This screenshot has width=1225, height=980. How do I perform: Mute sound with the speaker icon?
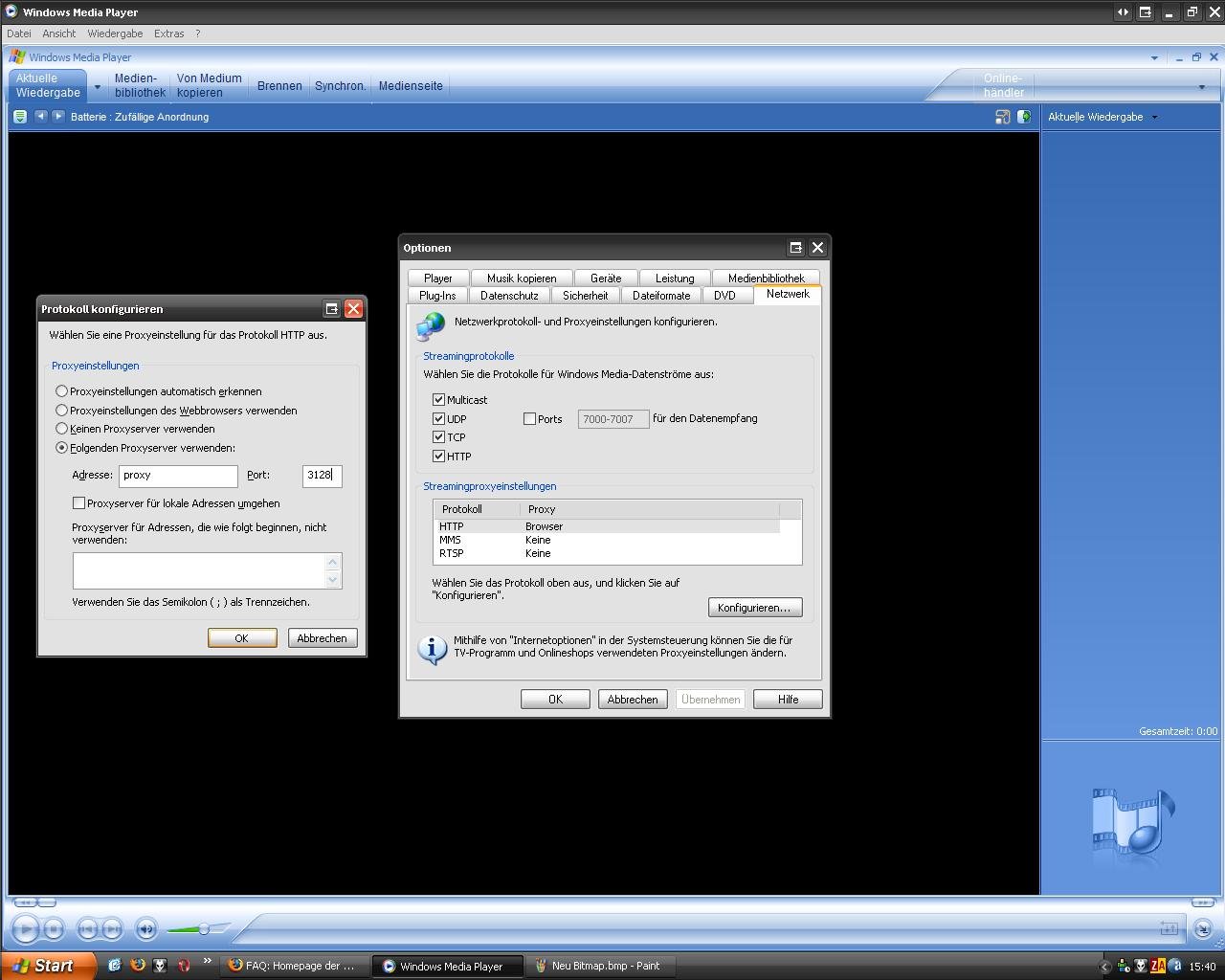145,928
